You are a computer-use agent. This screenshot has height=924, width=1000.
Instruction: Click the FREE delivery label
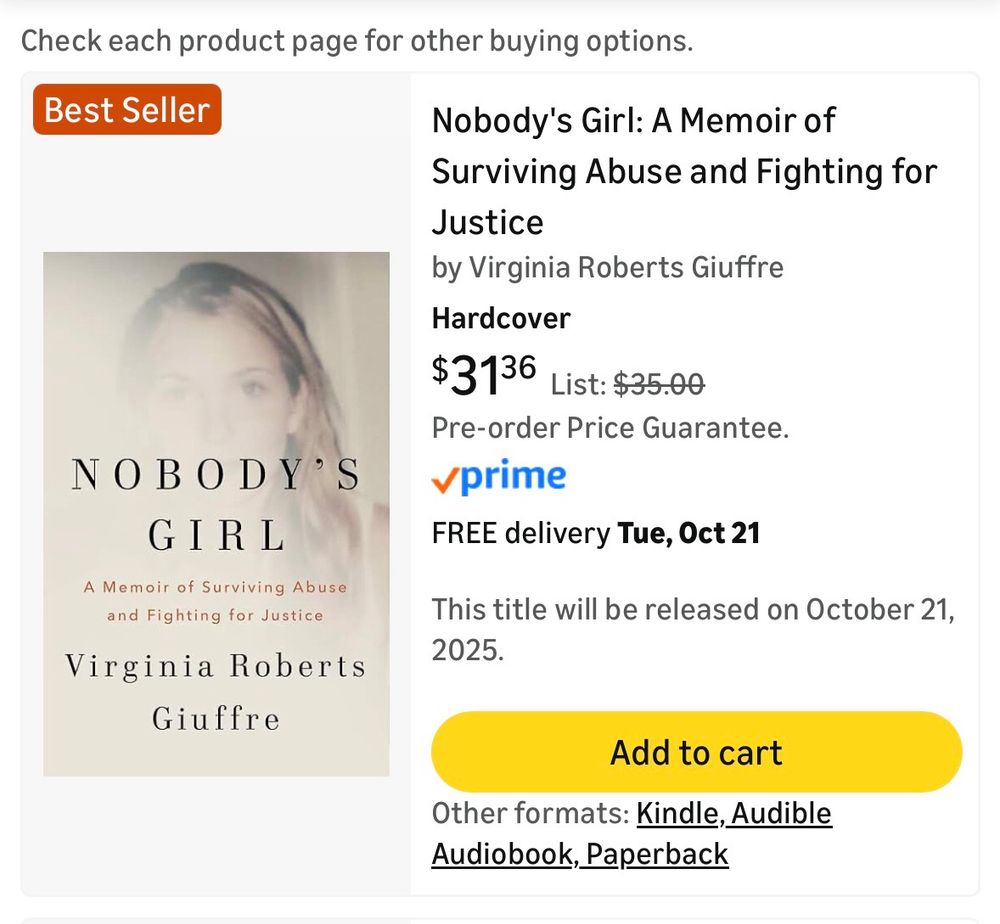click(x=520, y=533)
